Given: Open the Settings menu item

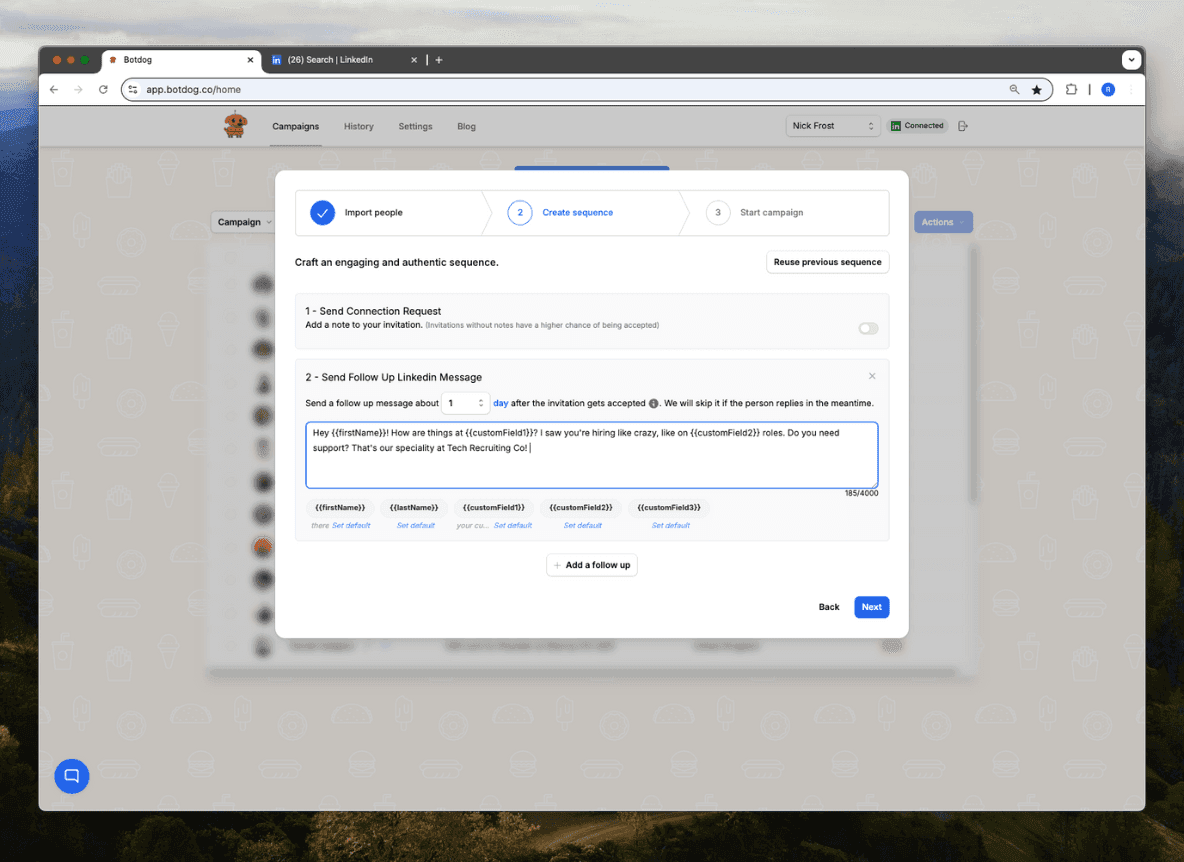Looking at the screenshot, I should pyautogui.click(x=415, y=126).
